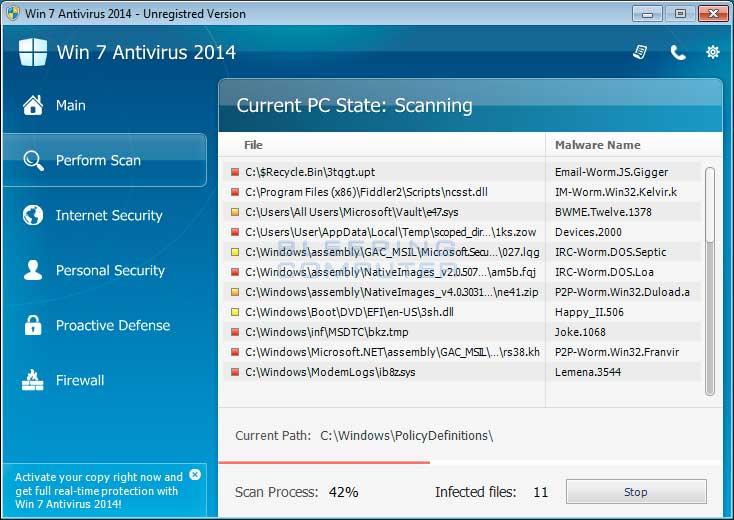Click red threat marker for am5b.fqj
734x520 pixels.
[235, 272]
